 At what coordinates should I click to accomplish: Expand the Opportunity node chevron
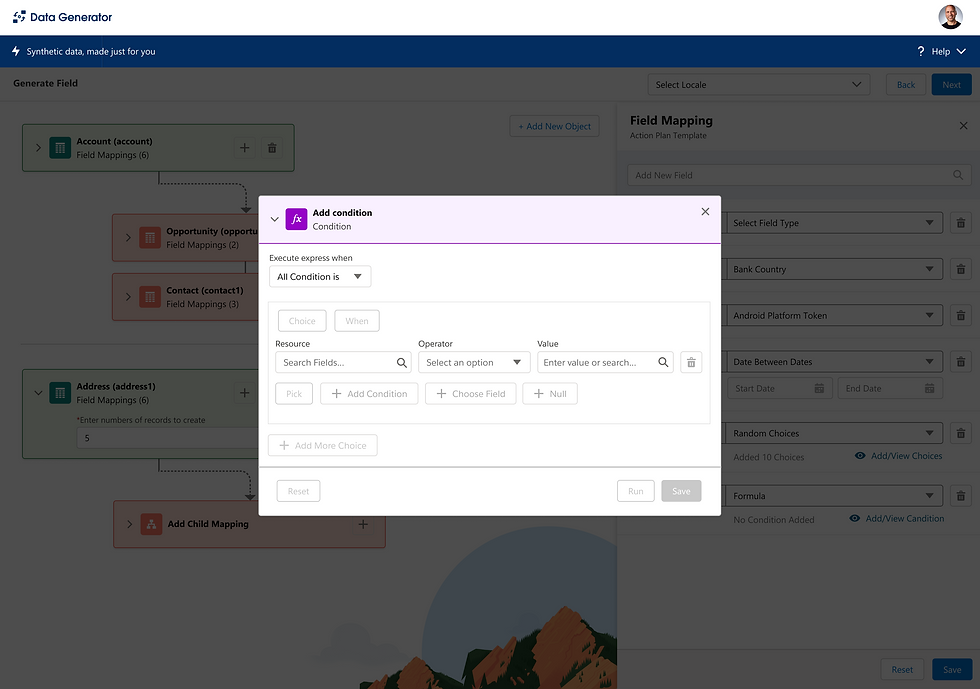click(128, 238)
